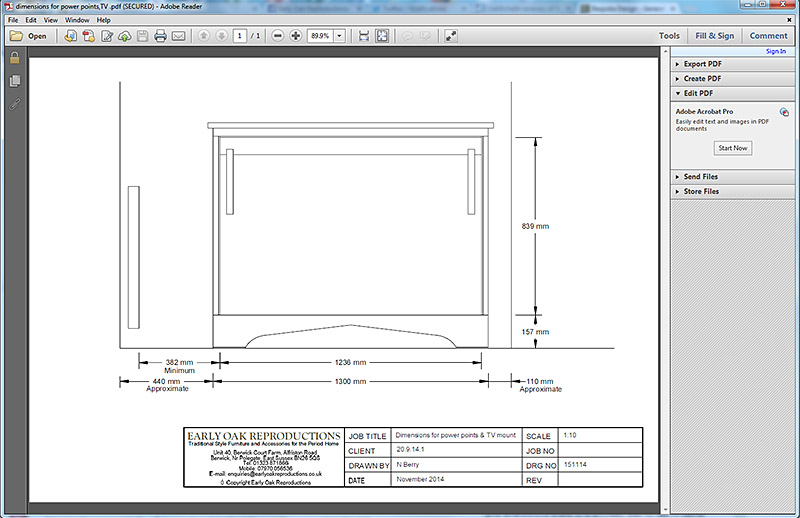The width and height of the screenshot is (800, 518).
Task: Click the zoom in plus icon
Action: tap(295, 36)
